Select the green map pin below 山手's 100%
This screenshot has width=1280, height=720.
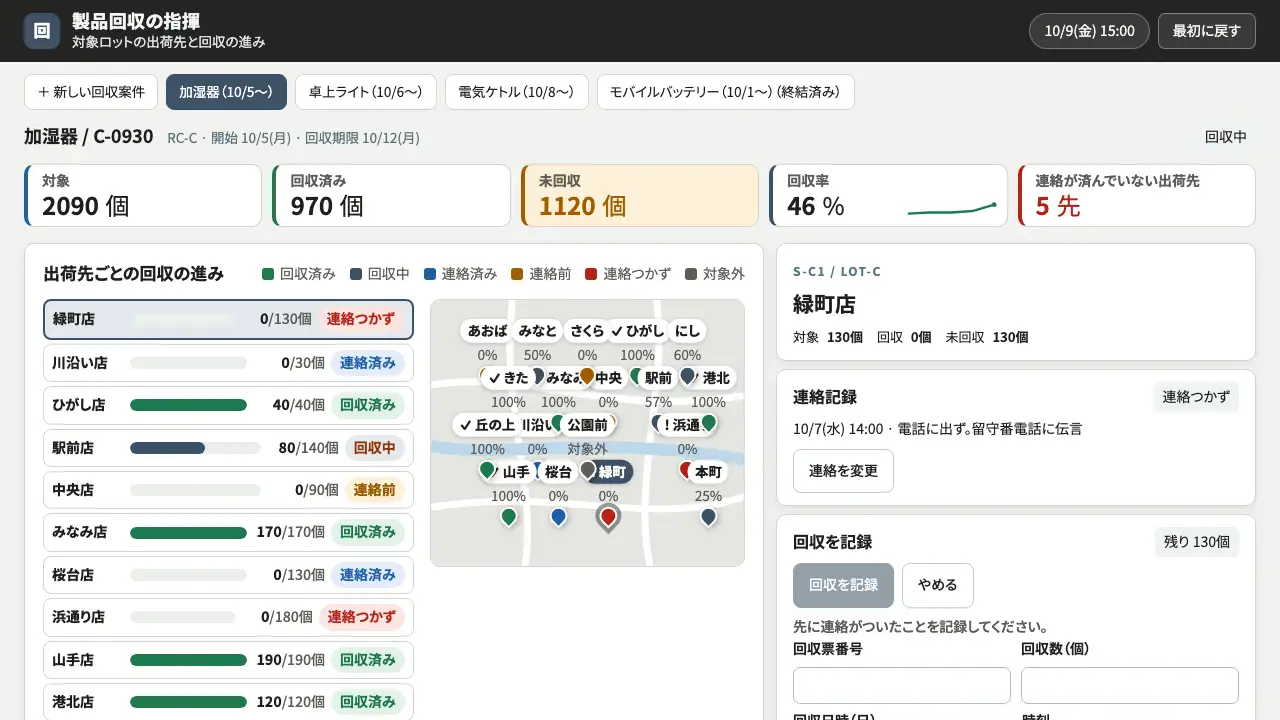(508, 517)
